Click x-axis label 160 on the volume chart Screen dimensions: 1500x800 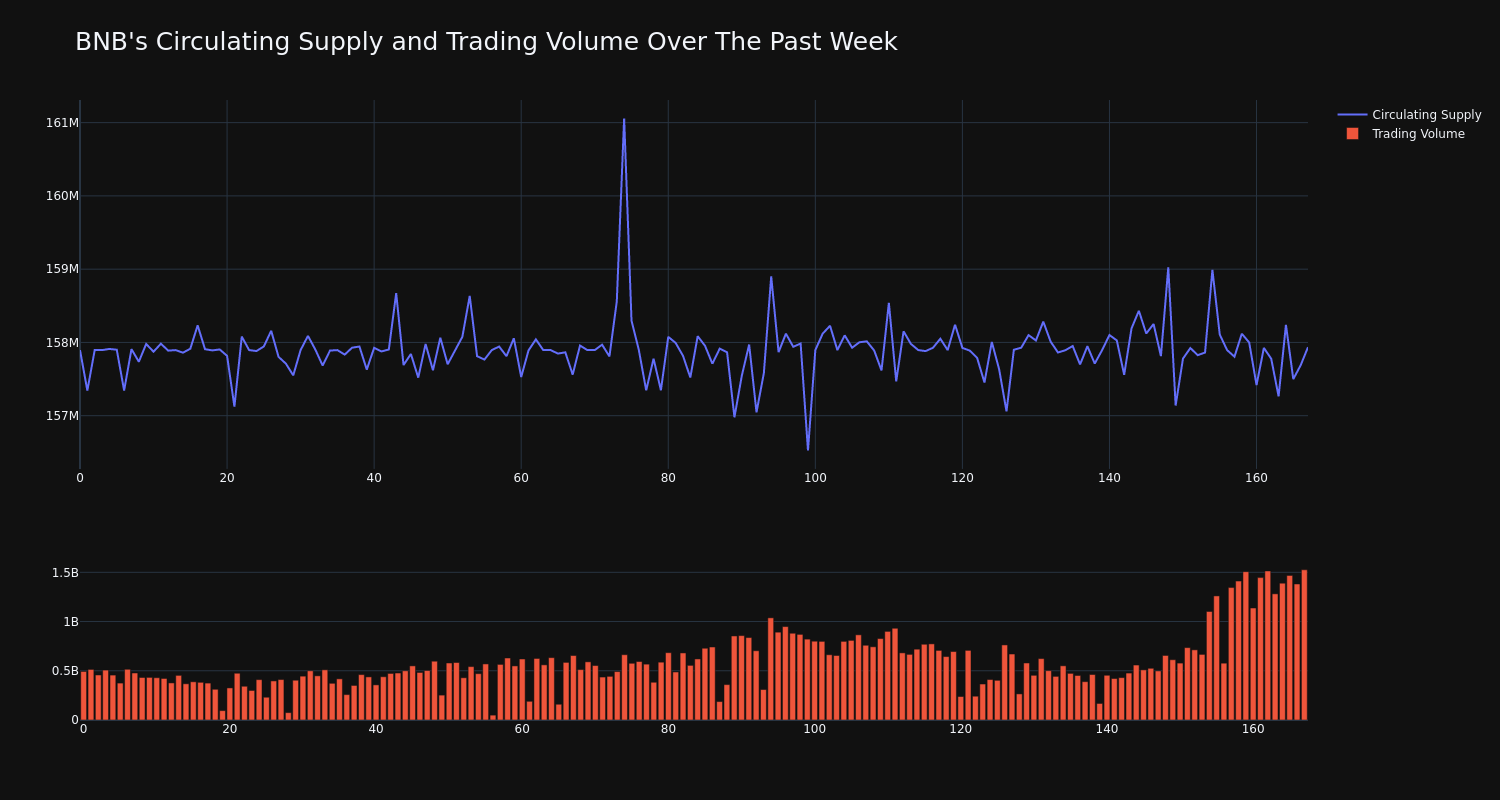(1253, 729)
